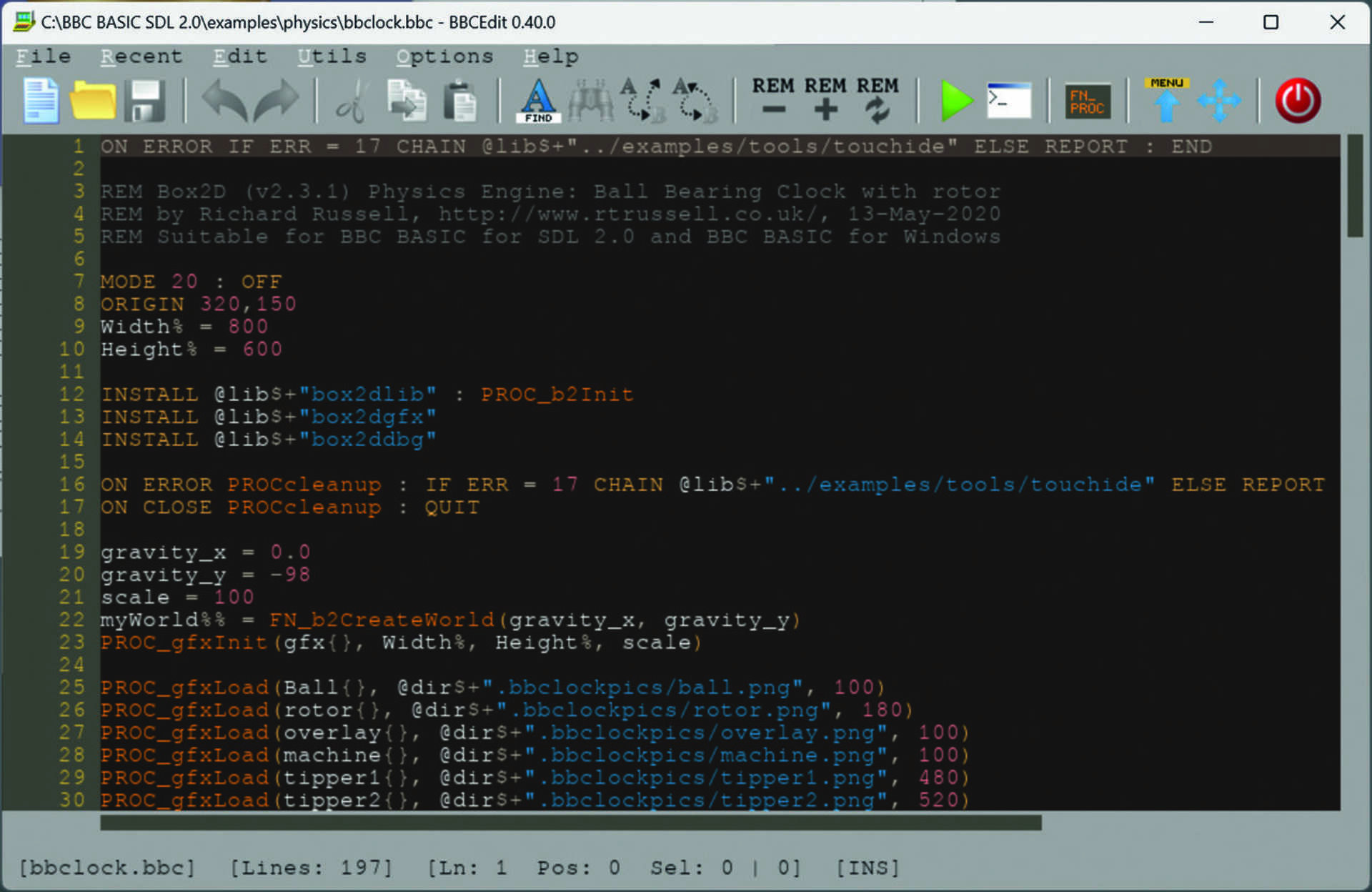Click the New file icon
The image size is (1372, 892).
40,101
